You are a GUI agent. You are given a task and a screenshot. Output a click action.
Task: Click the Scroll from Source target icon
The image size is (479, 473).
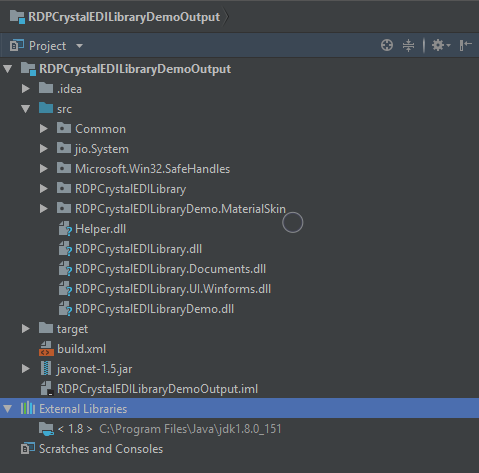(x=387, y=45)
